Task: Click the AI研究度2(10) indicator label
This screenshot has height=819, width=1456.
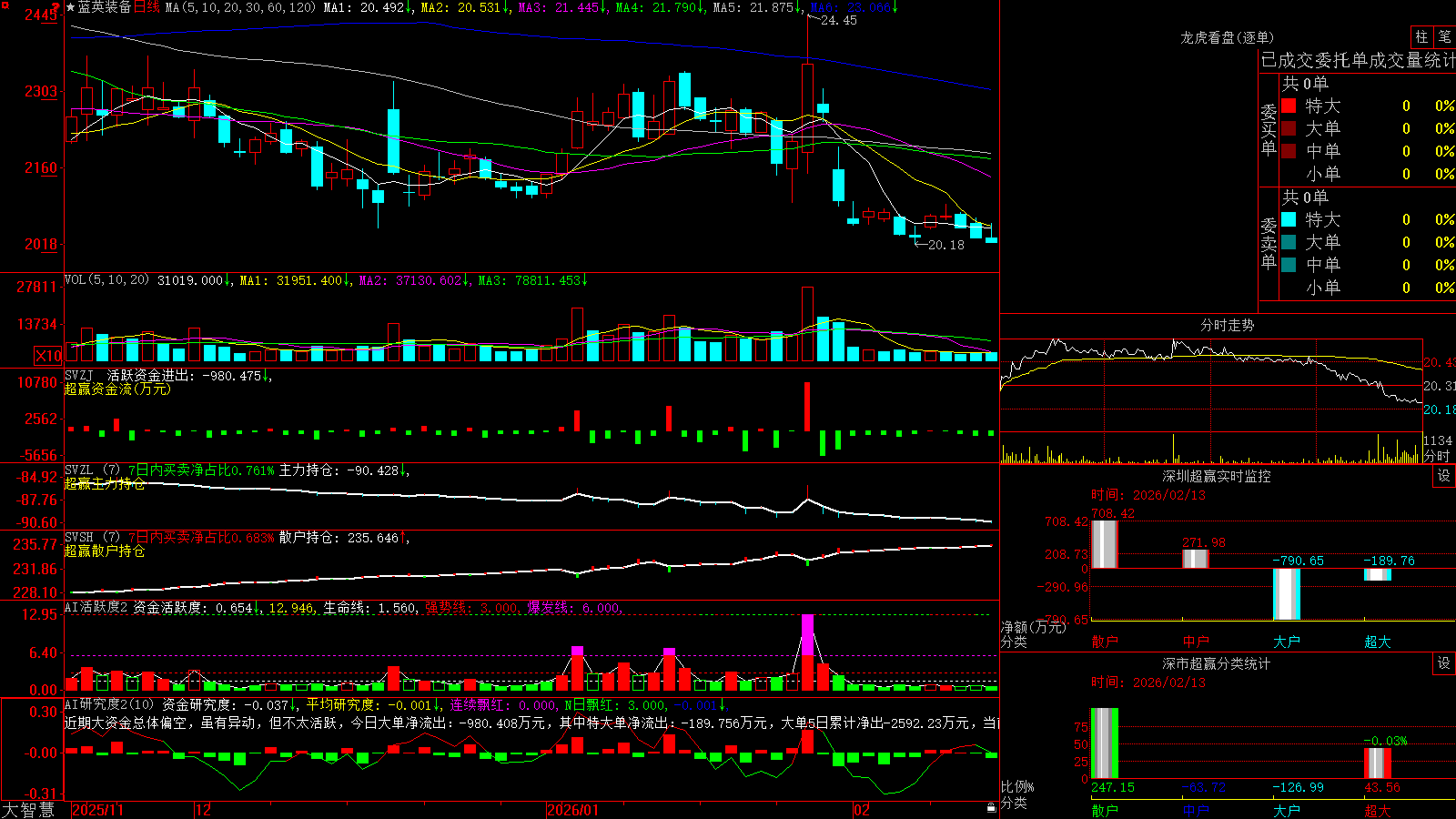Action: pos(109,704)
